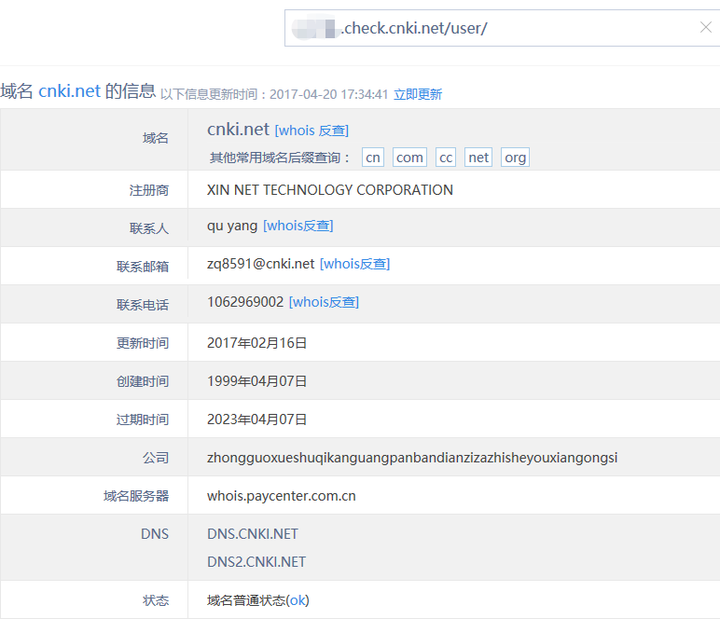Pick the net domain suffix button
This screenshot has height=619, width=720.
pyautogui.click(x=478, y=158)
